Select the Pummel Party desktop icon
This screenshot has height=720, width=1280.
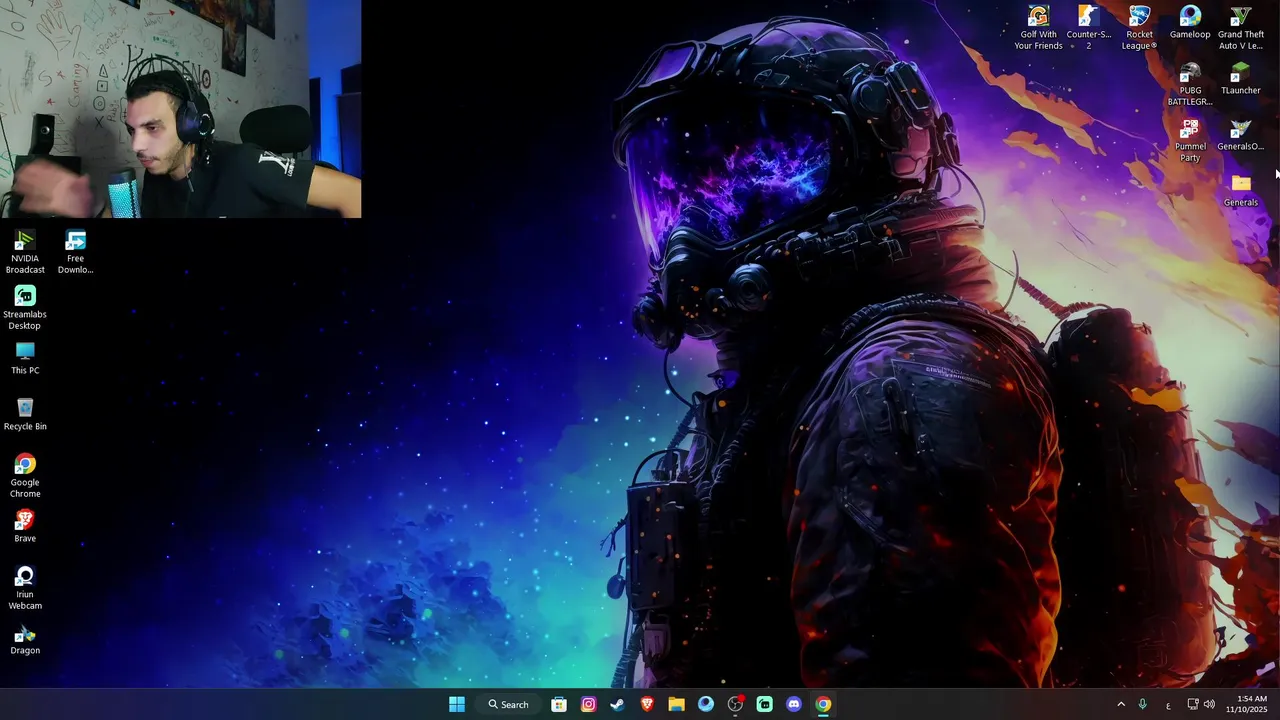1190,140
